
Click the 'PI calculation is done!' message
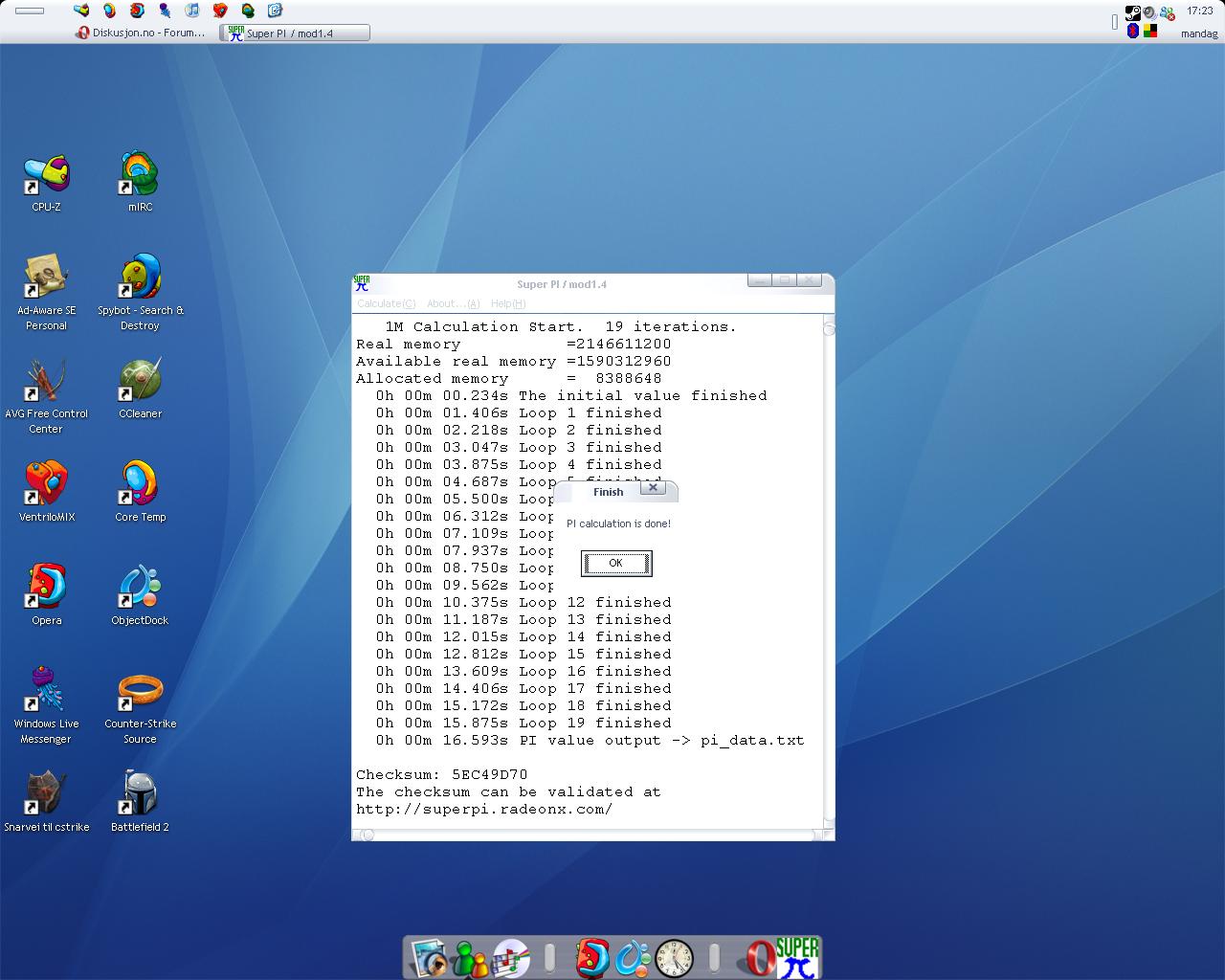pos(619,523)
